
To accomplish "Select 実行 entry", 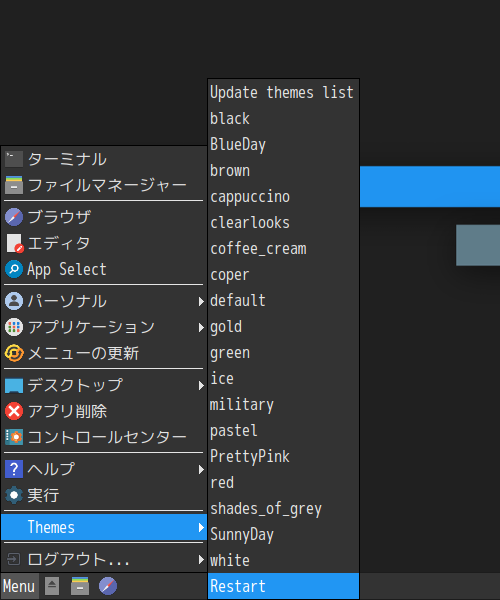I will pos(104,496).
